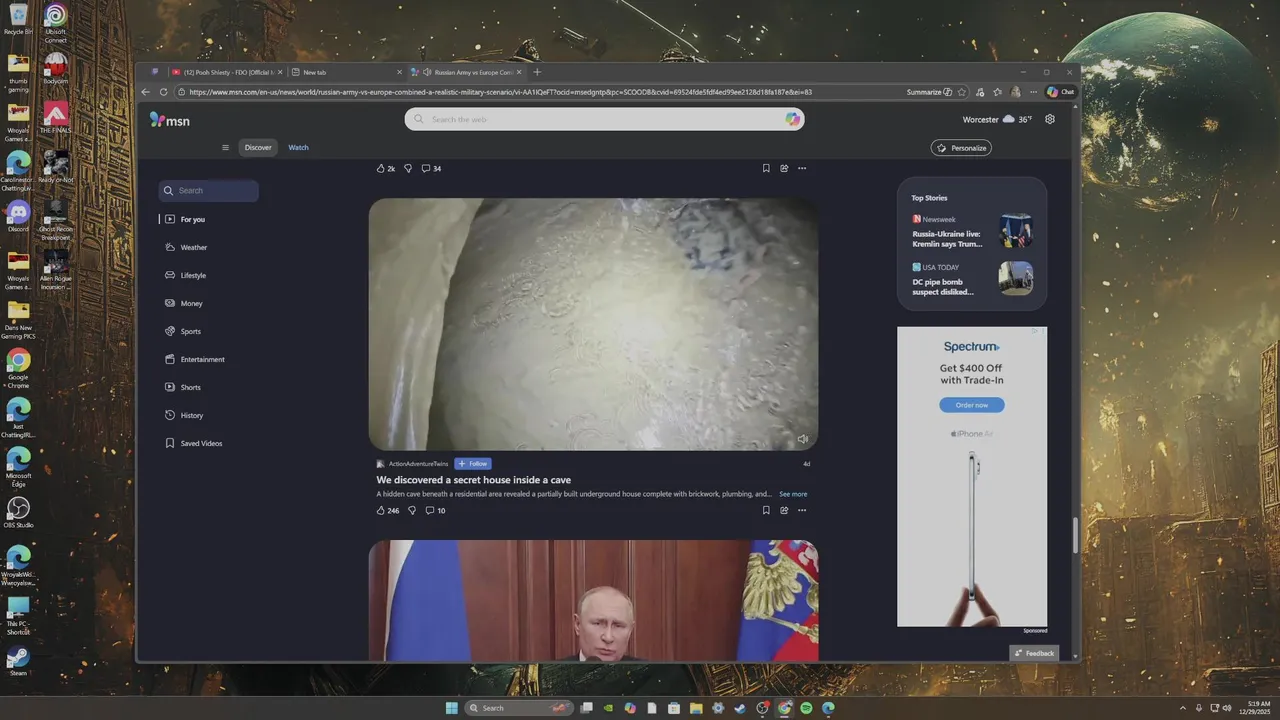Open the 34 comments on top post
Image resolution: width=1280 pixels, height=720 pixels.
pyautogui.click(x=431, y=168)
